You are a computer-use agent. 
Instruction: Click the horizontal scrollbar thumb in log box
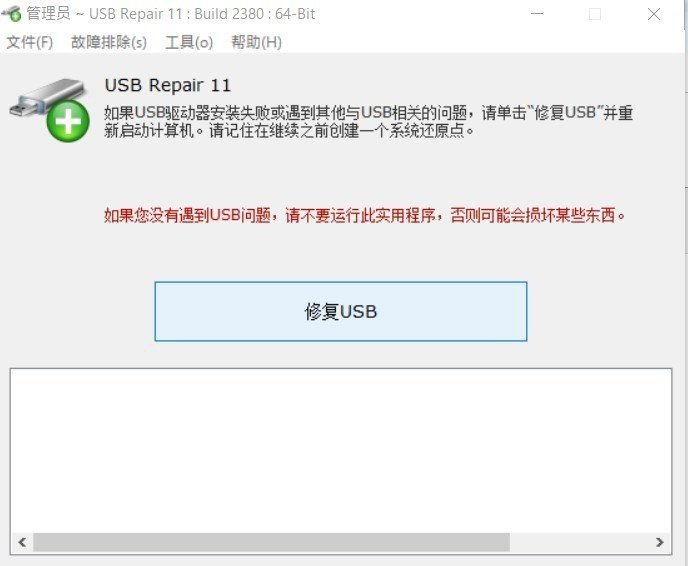click(x=272, y=542)
